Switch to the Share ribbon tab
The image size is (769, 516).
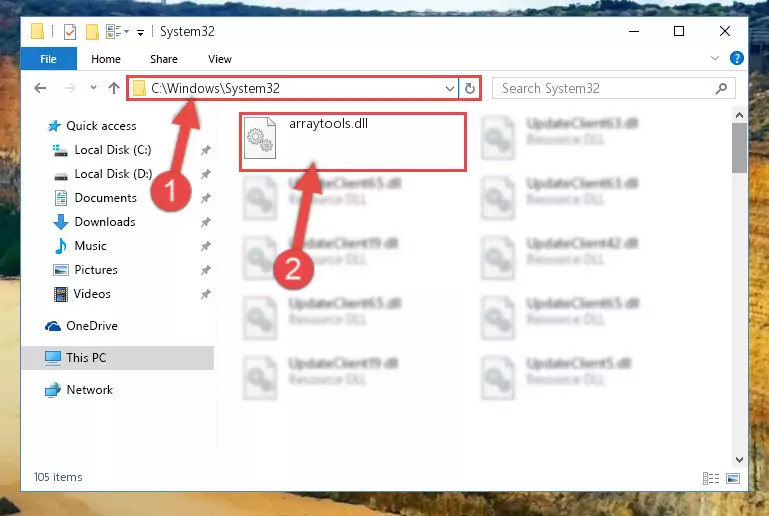[164, 59]
